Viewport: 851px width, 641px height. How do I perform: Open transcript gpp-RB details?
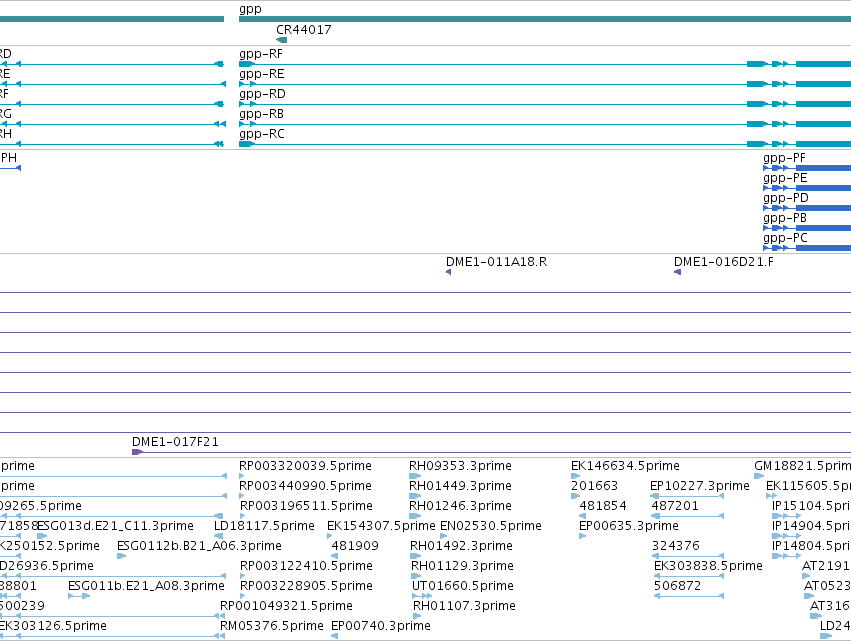point(262,114)
